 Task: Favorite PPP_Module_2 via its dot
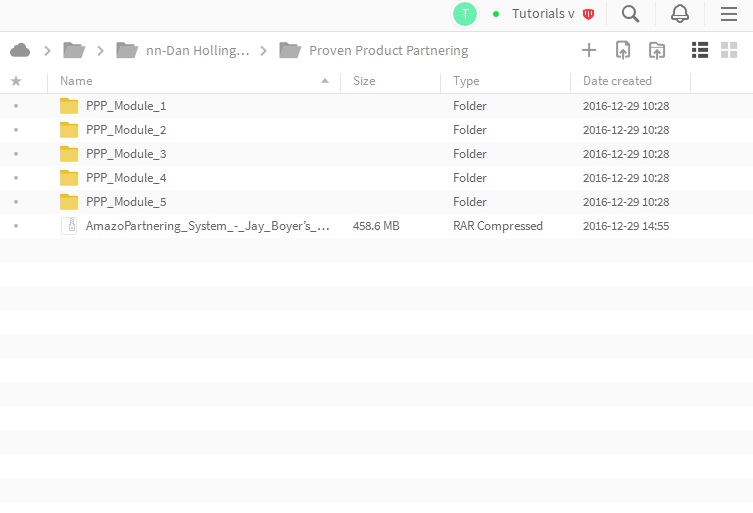[x=16, y=130]
